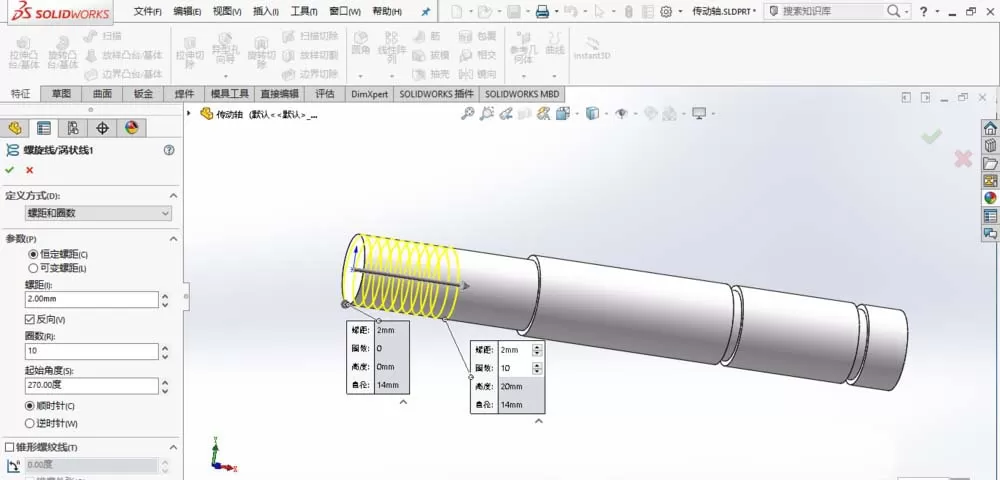Switch to the 草图 ribbon tab
Screen dimensions: 1000x480
tap(61, 94)
